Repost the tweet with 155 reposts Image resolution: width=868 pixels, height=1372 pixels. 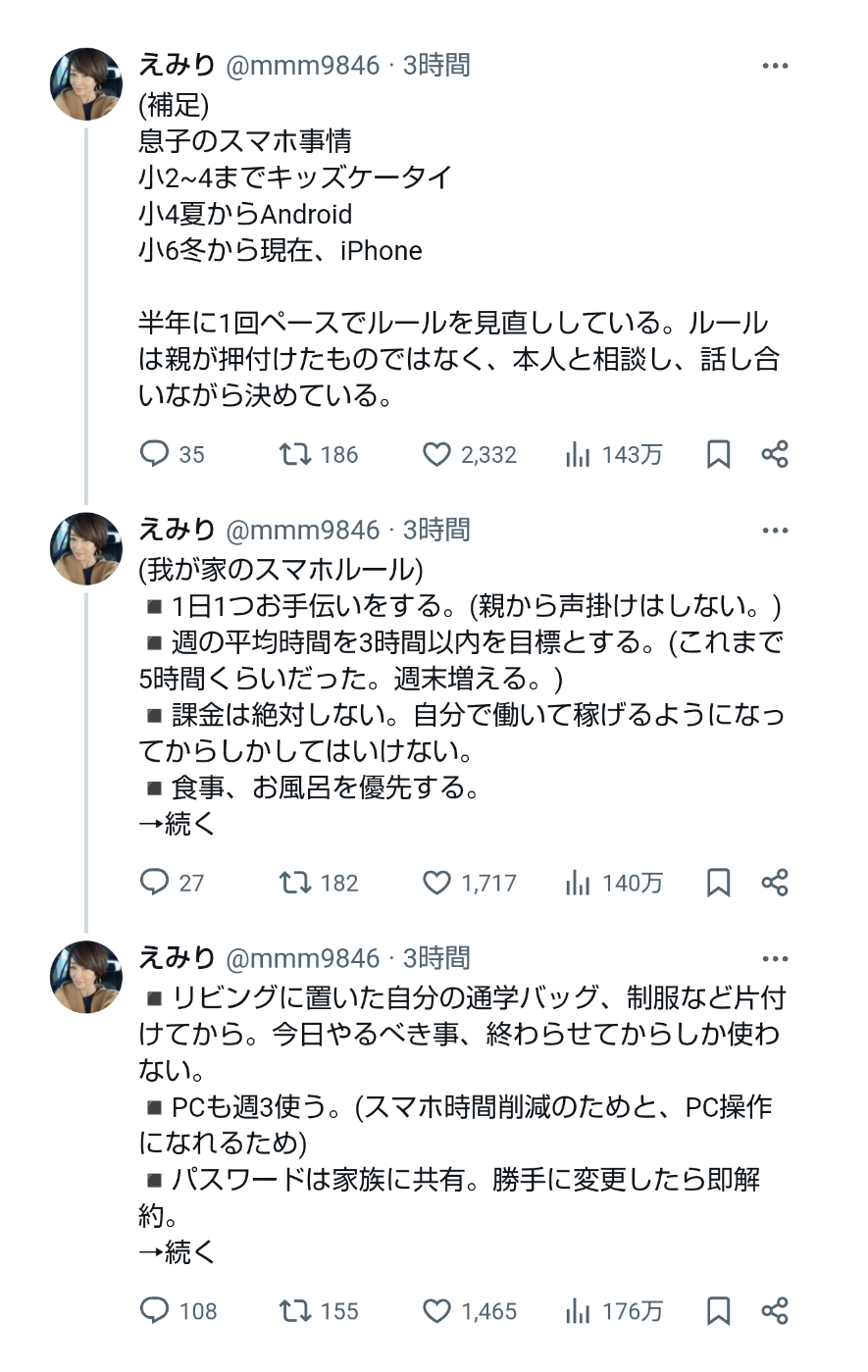click(x=295, y=1311)
